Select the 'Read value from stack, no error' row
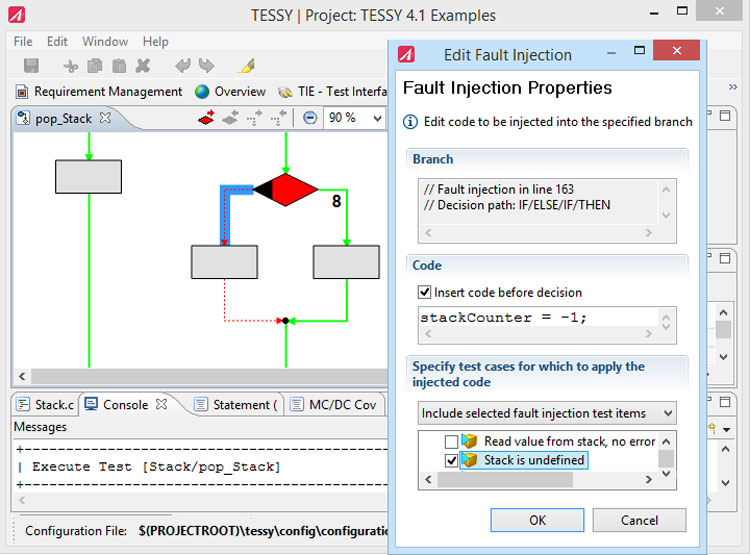This screenshot has width=750, height=555. point(559,441)
